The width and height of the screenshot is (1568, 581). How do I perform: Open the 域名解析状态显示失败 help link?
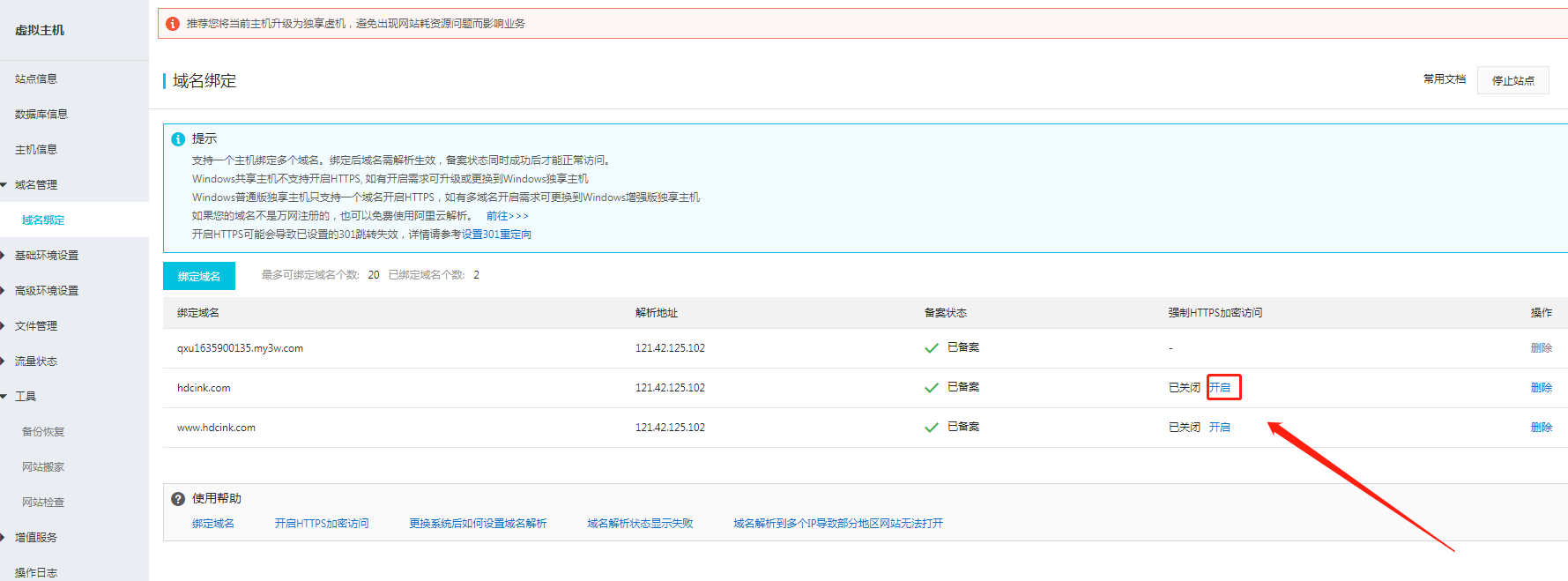pyautogui.click(x=641, y=524)
